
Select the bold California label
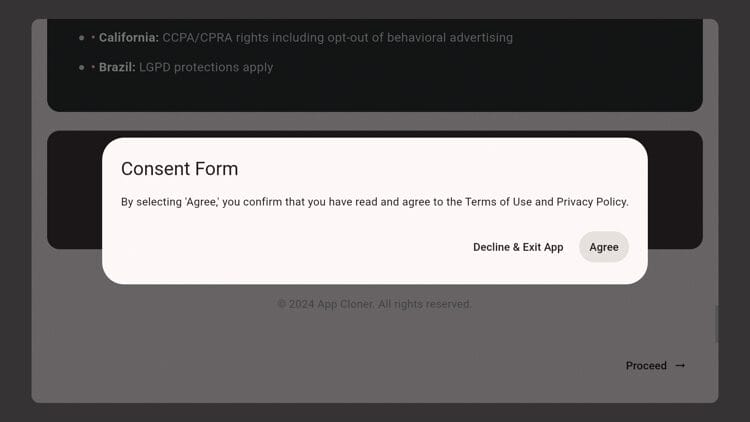tap(128, 38)
